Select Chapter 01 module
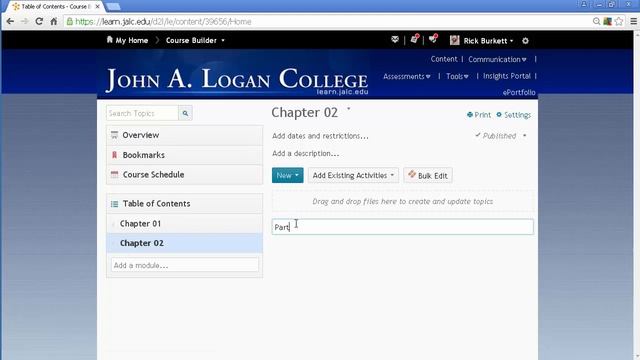The width and height of the screenshot is (640, 360). pos(184,224)
